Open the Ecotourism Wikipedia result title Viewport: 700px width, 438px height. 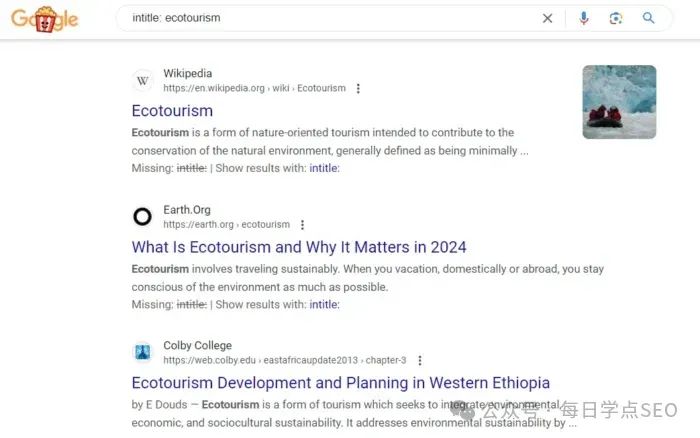click(x=172, y=111)
